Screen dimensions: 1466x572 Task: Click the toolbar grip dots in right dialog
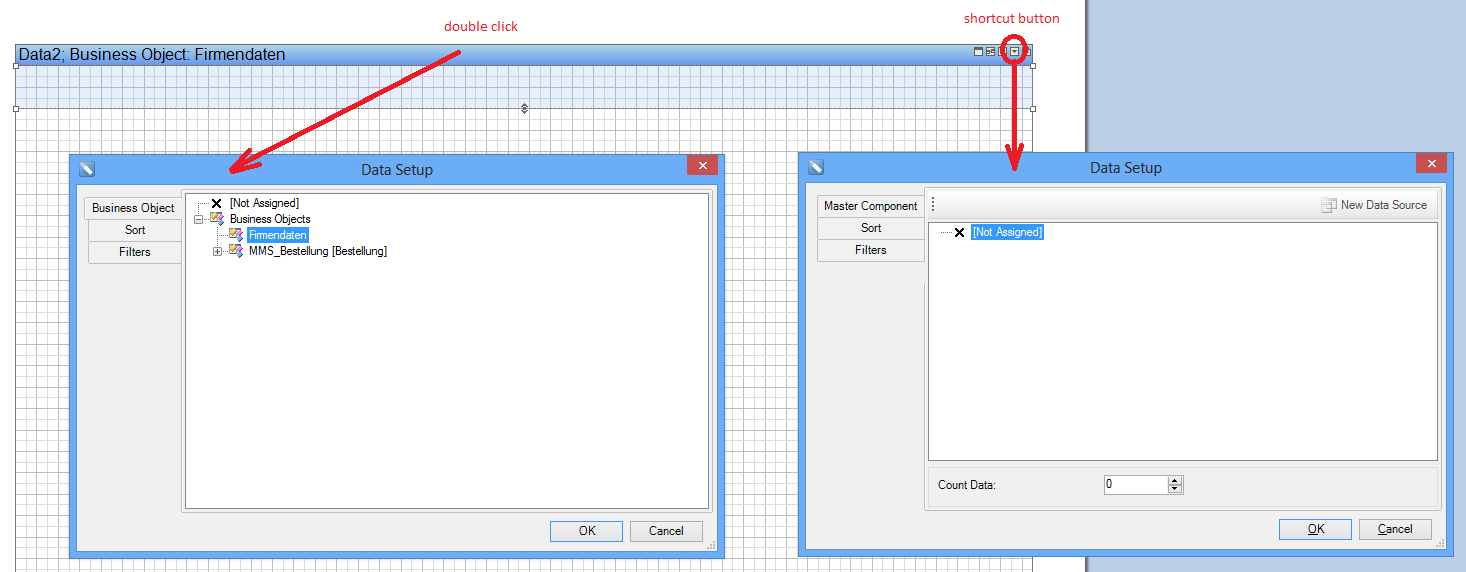pos(933,205)
